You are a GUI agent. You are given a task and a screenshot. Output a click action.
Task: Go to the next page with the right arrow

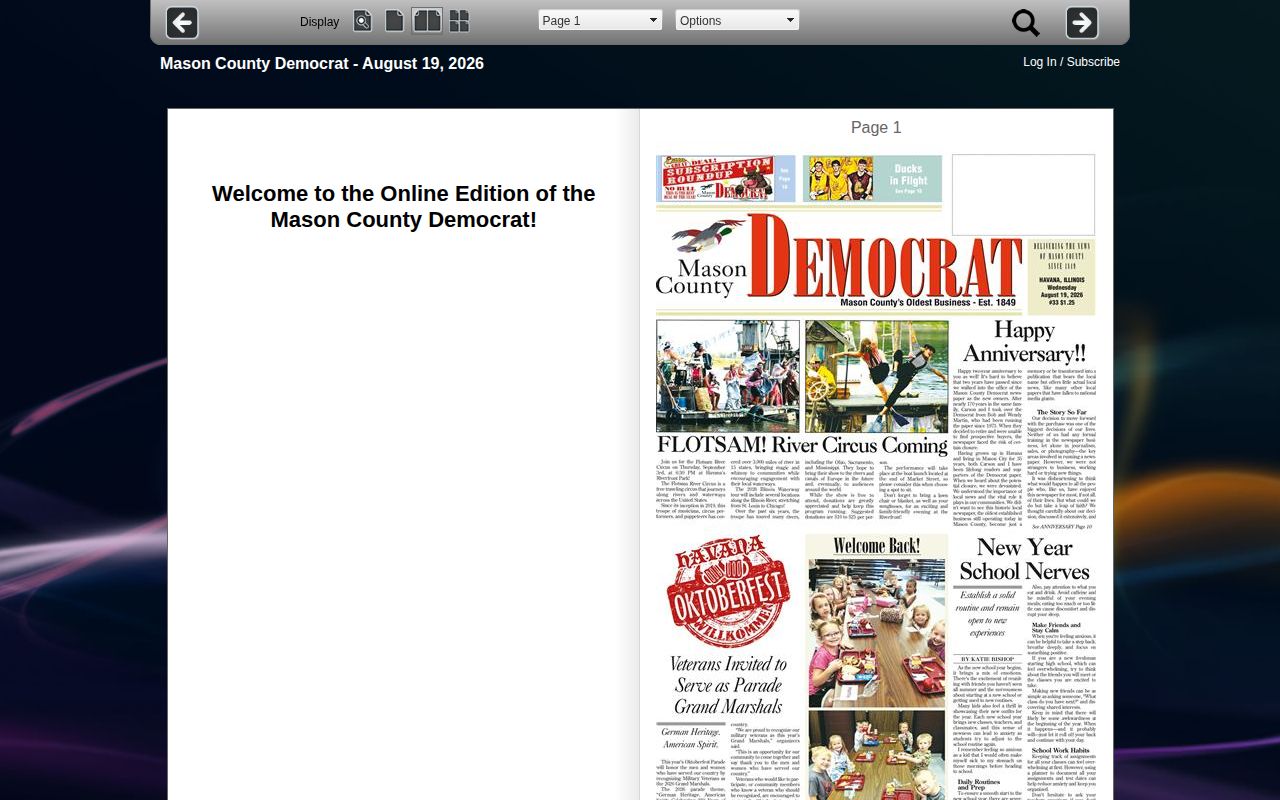coord(1082,22)
